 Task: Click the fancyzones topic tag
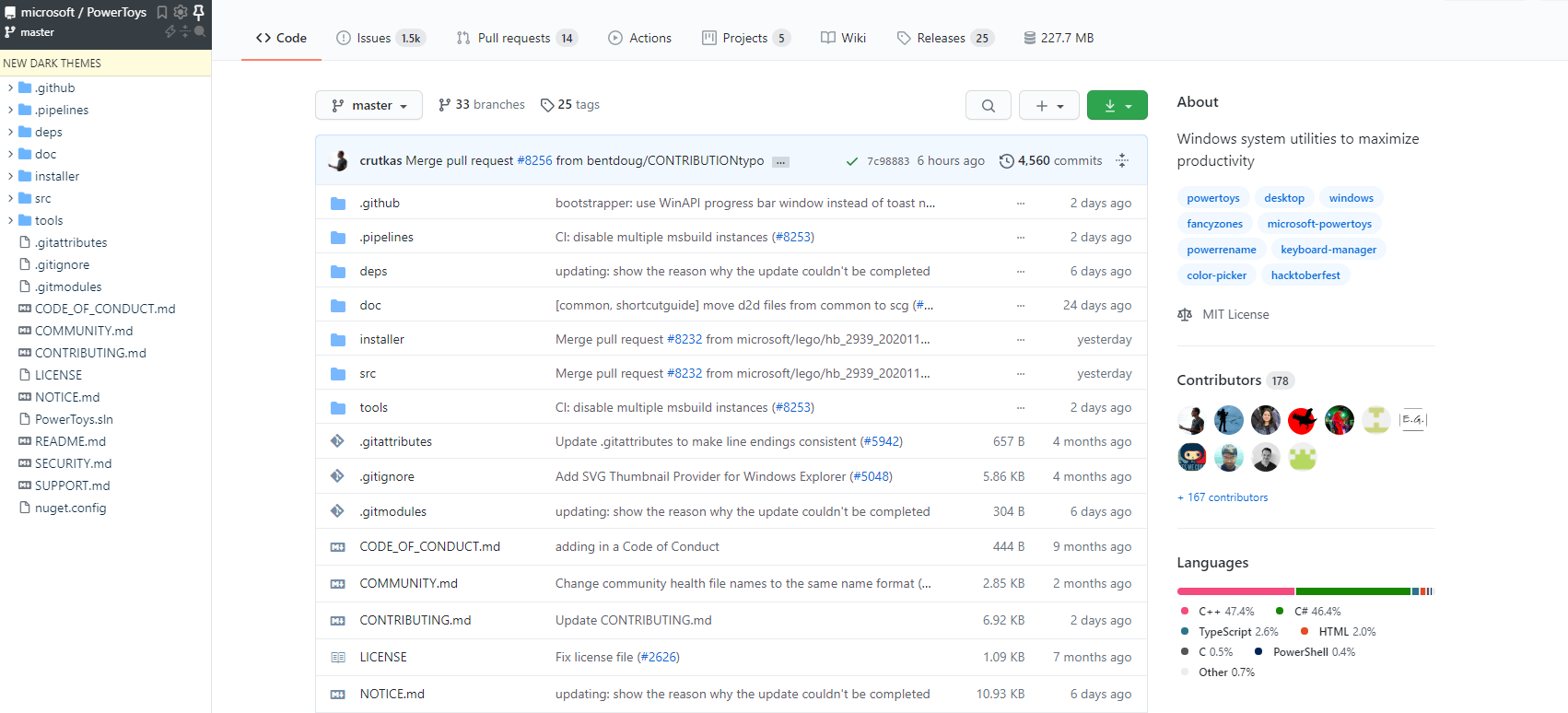(1214, 224)
